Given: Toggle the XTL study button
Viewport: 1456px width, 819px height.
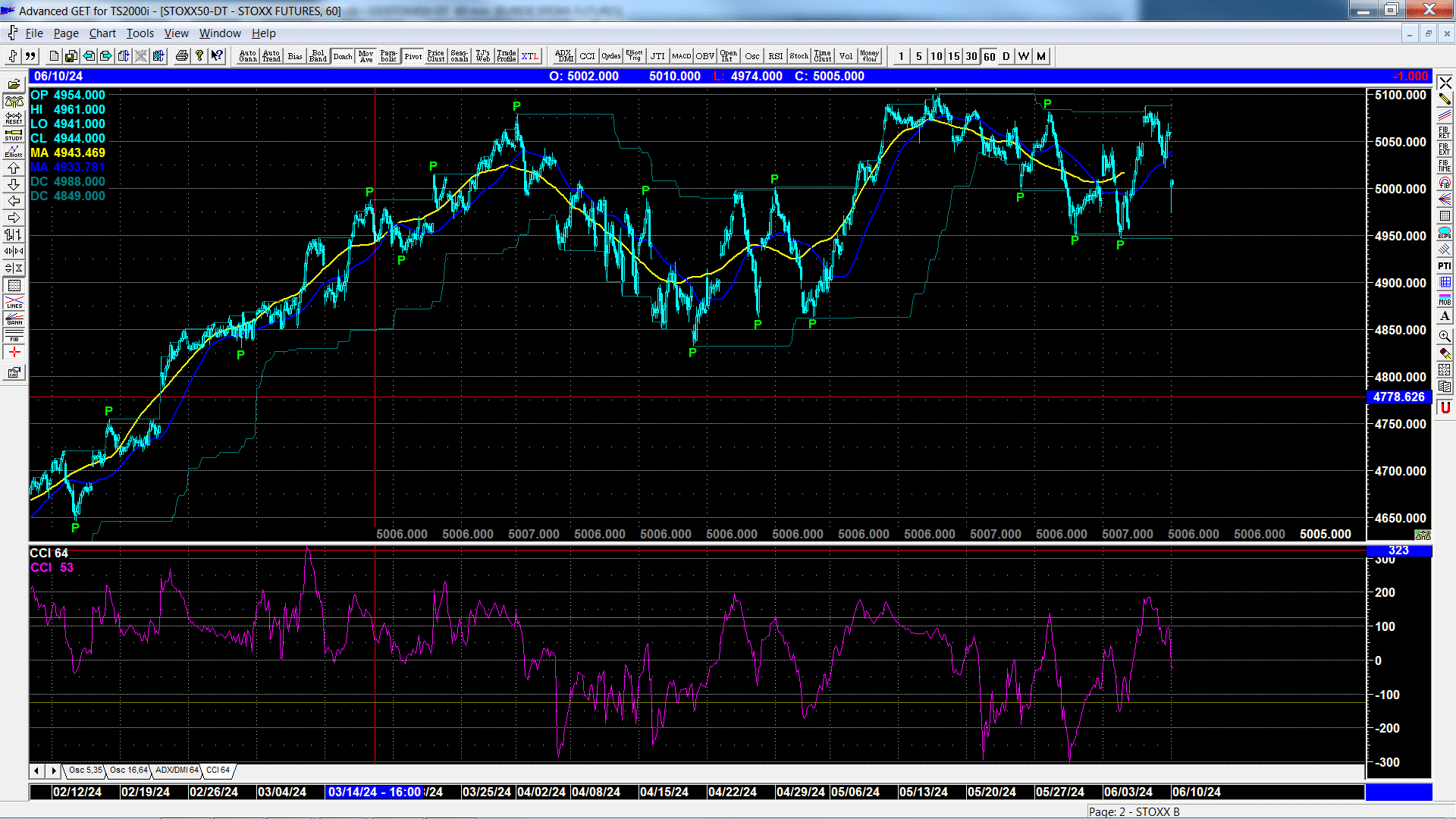Looking at the screenshot, I should click(x=530, y=56).
